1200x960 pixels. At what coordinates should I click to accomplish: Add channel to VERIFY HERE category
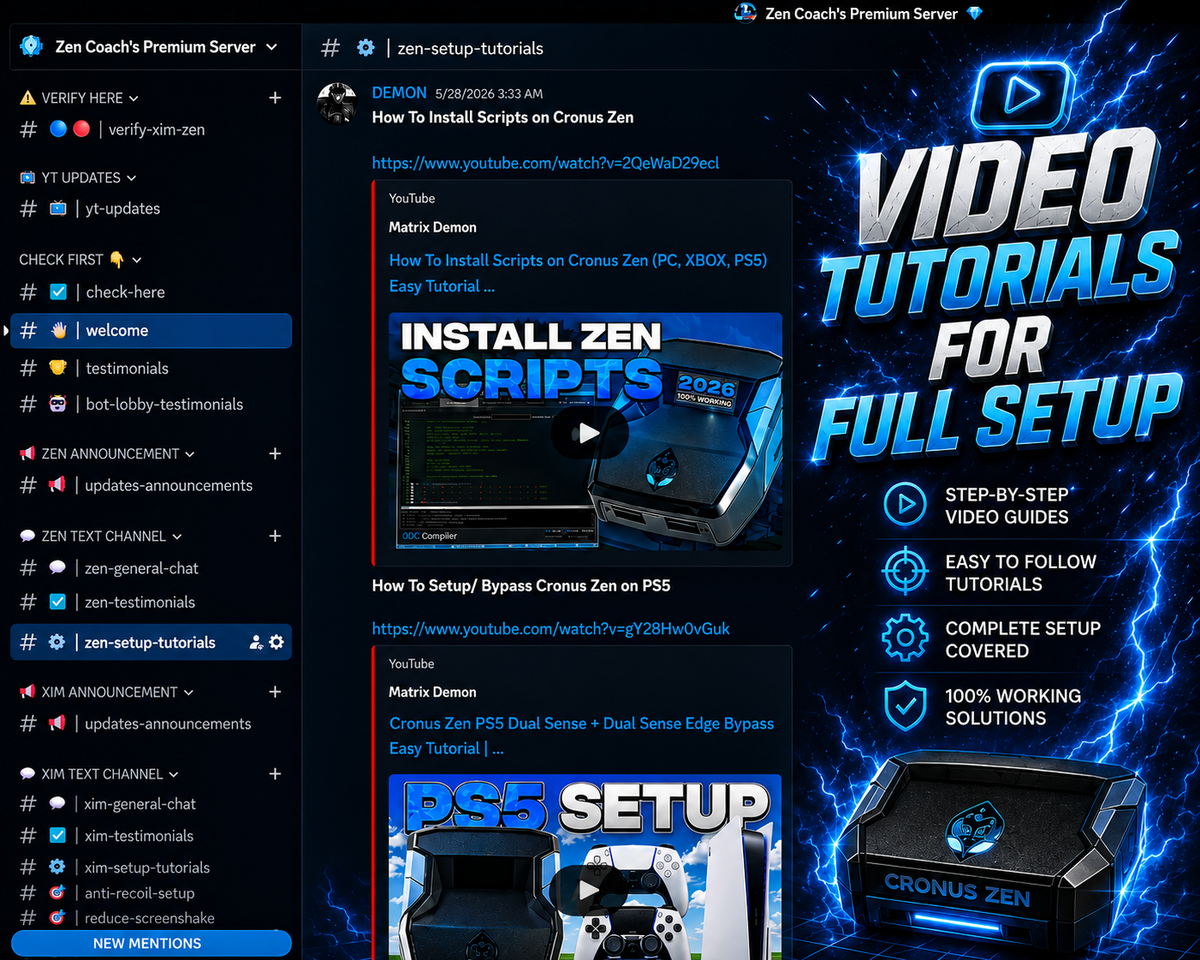point(275,98)
